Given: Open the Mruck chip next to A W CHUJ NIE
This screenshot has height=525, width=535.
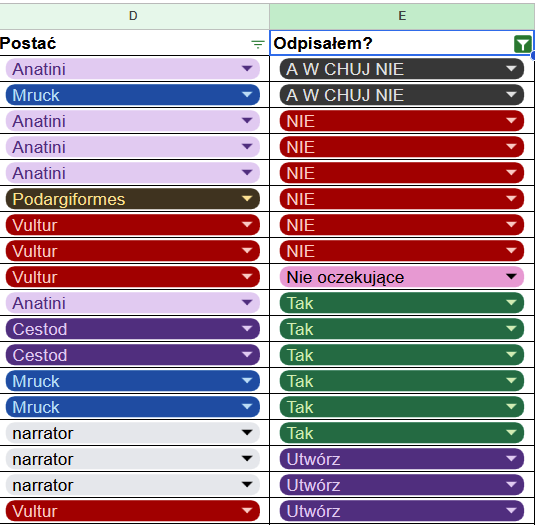Looking at the screenshot, I should point(133,95).
